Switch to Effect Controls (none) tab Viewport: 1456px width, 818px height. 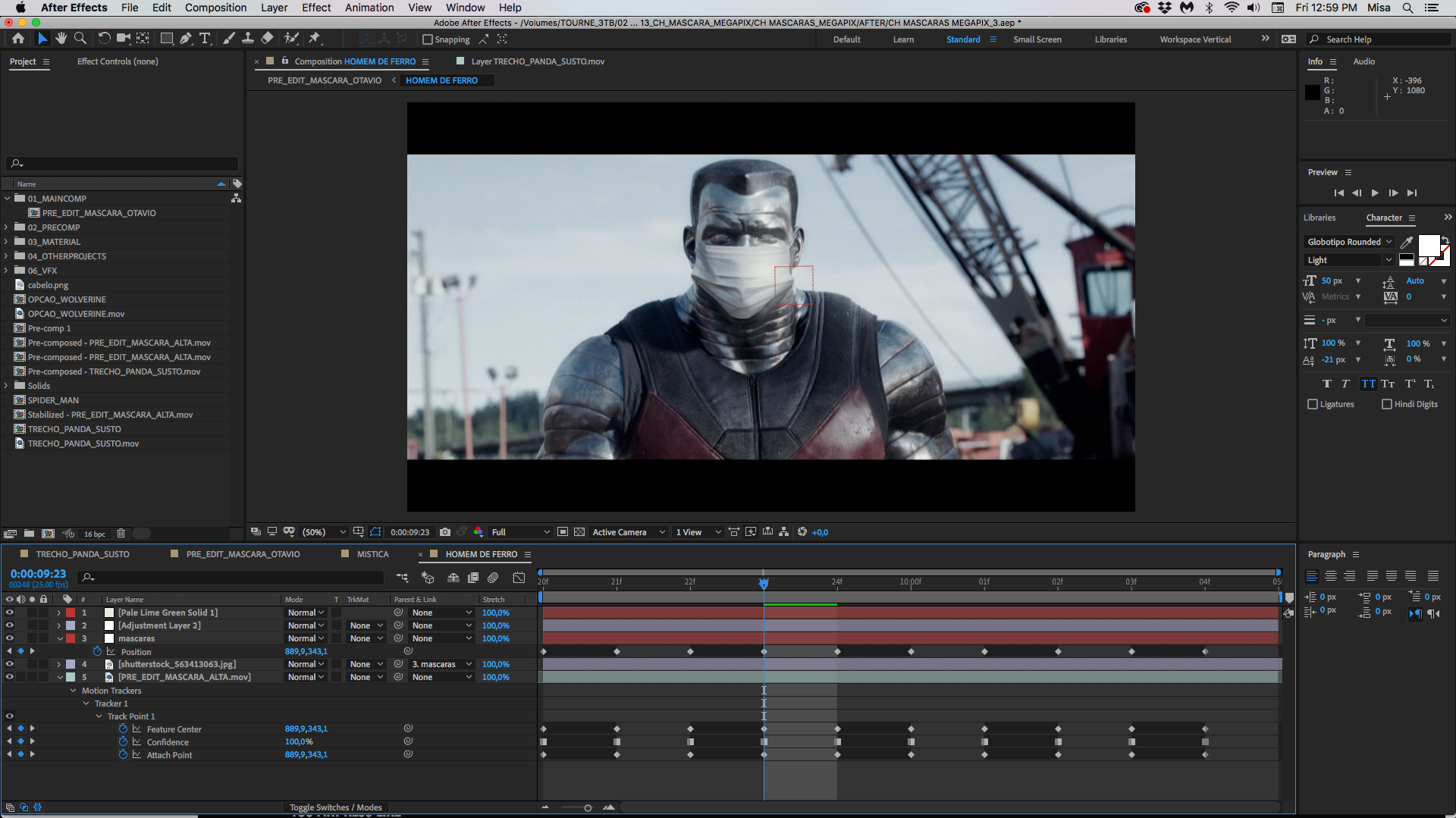pos(118,61)
